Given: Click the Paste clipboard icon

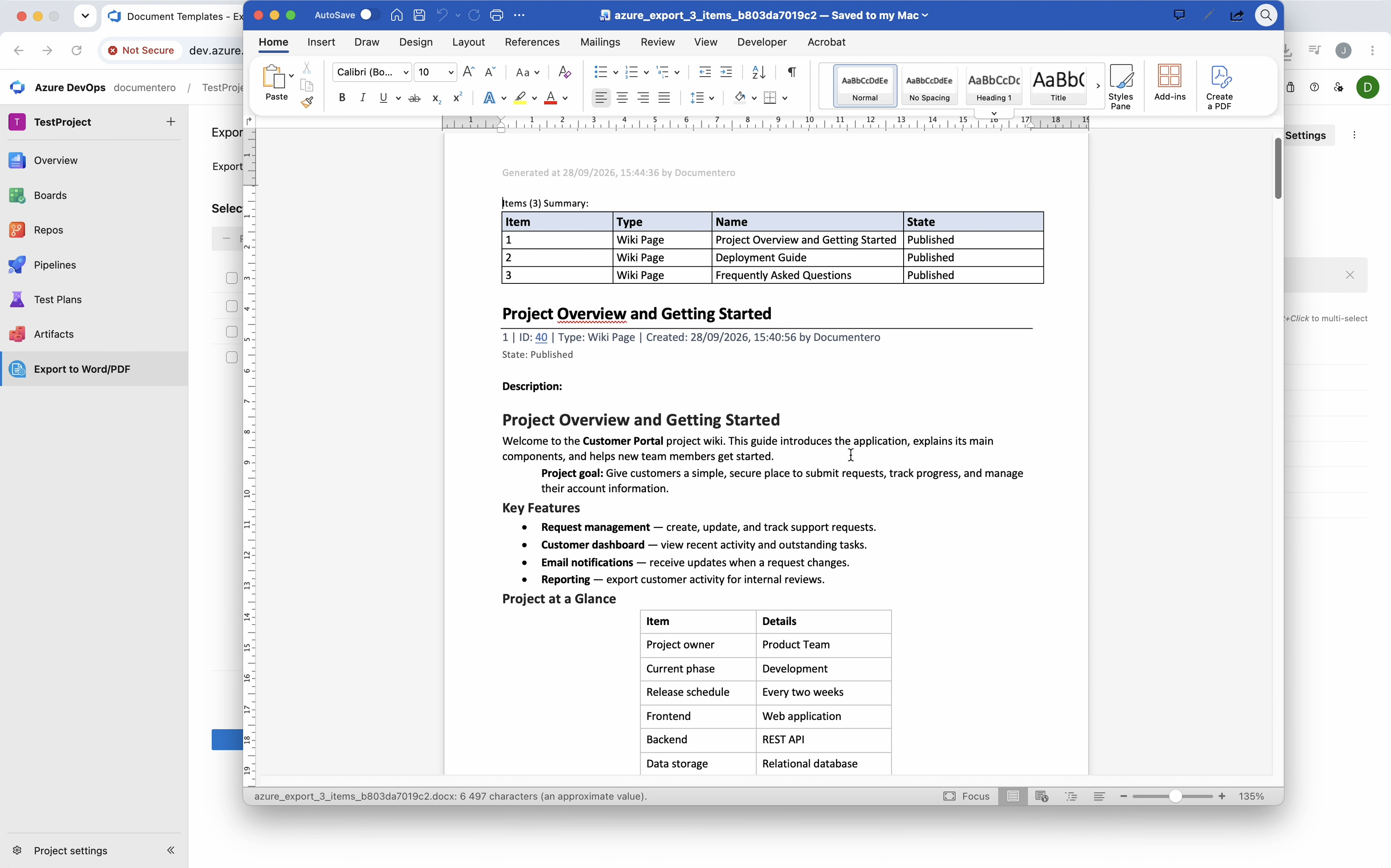Looking at the screenshot, I should (x=274, y=76).
